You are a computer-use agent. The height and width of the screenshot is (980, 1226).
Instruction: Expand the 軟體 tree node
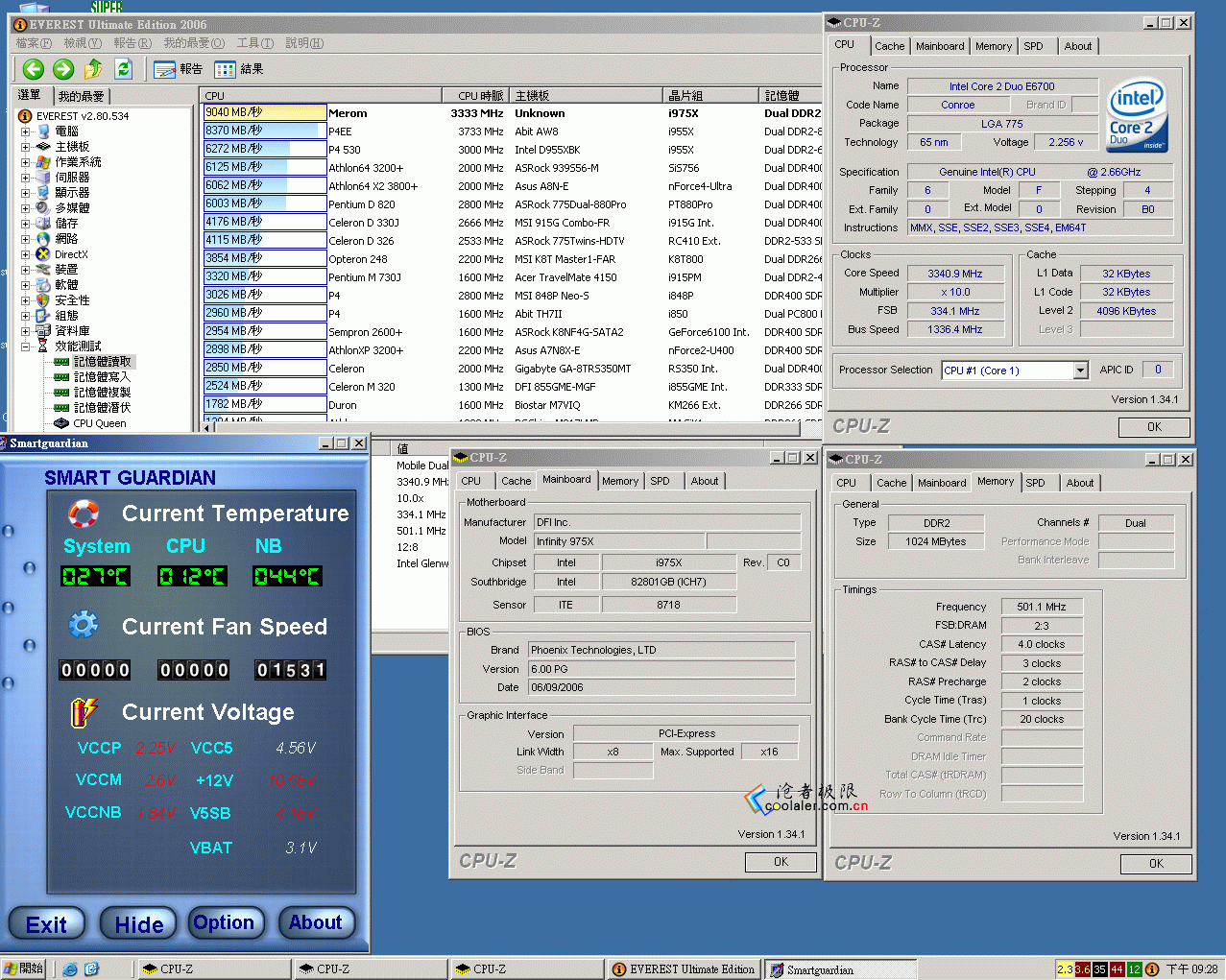(26, 285)
